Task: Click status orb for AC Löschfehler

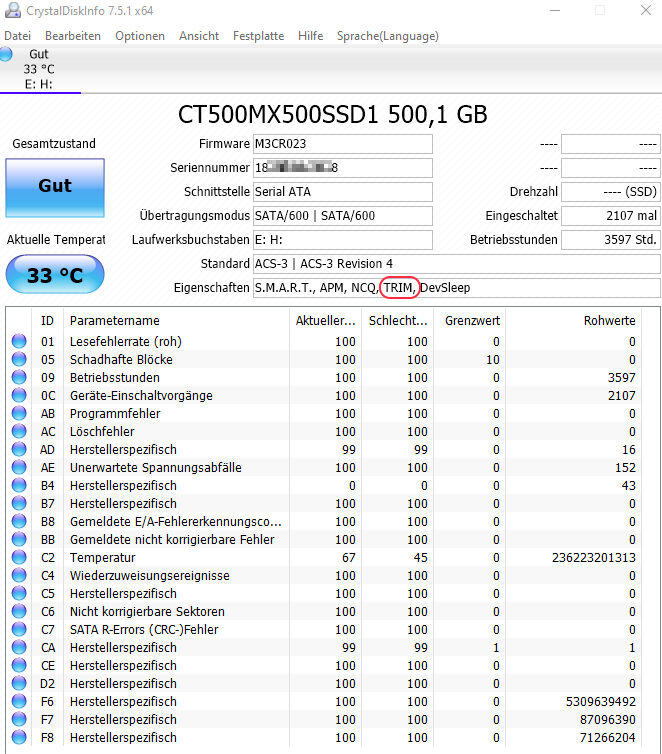Action: [19, 431]
